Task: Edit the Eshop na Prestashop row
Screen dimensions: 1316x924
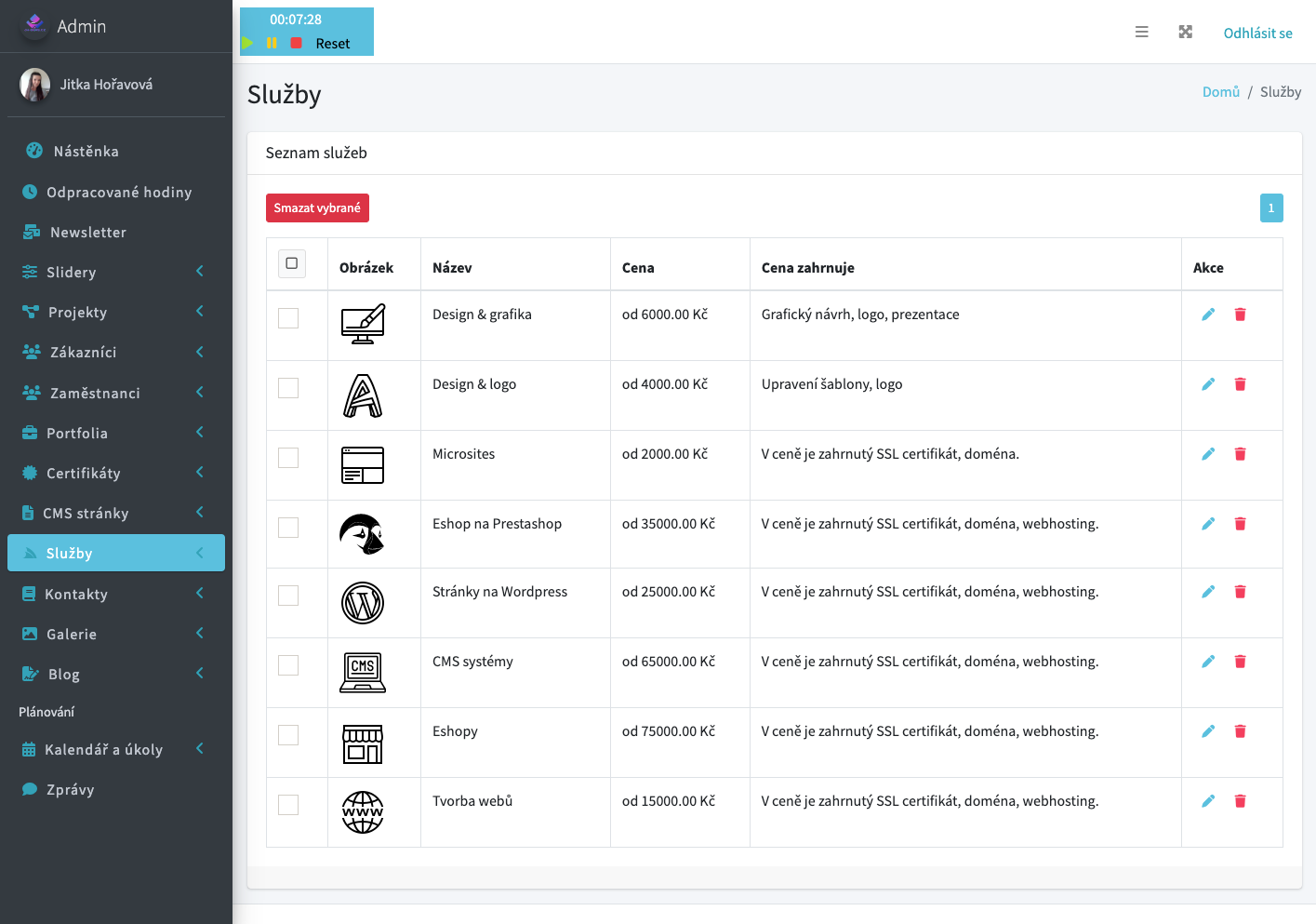Action: coord(1208,524)
